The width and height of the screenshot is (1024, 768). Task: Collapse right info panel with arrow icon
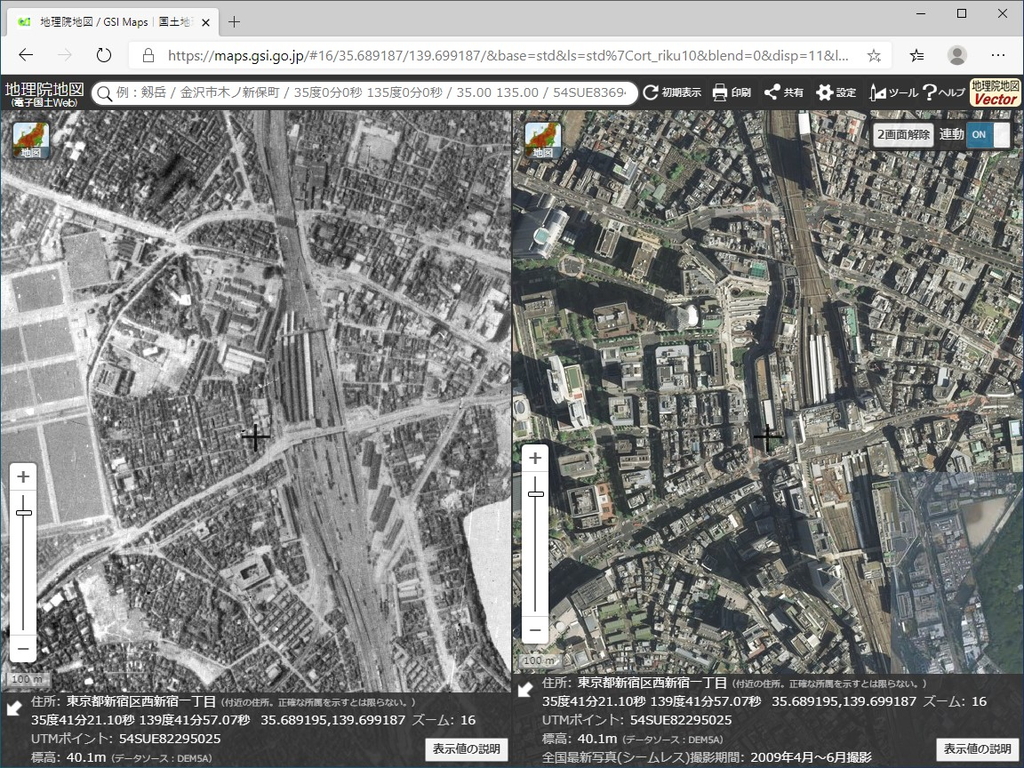[x=525, y=690]
